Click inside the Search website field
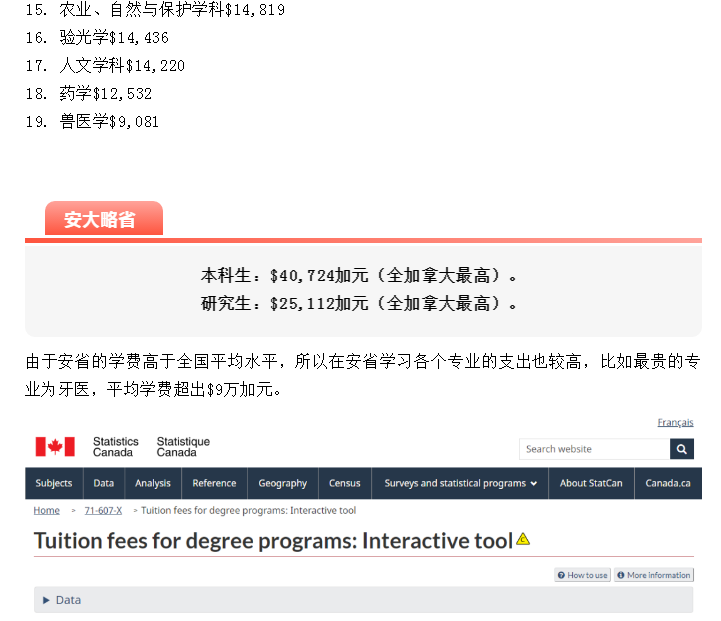 coord(594,449)
